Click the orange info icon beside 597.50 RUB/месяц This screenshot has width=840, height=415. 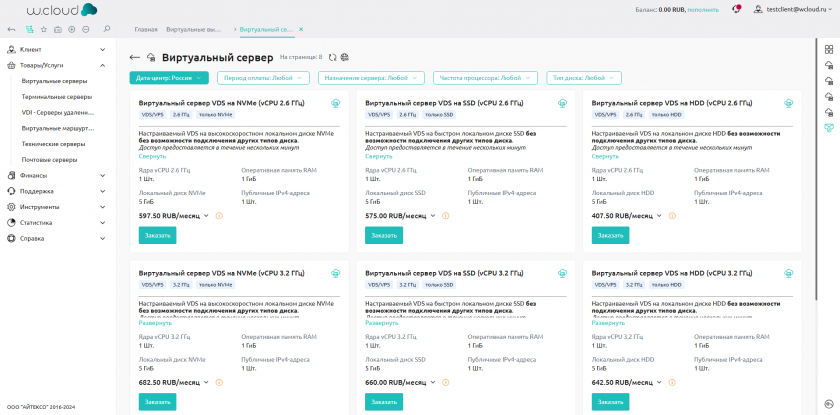coord(219,215)
